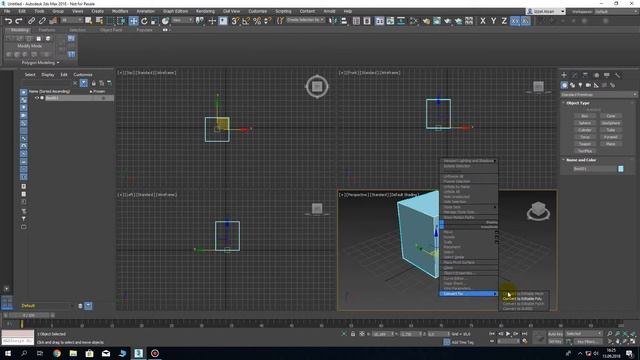Toggle visibility eye of Box001

(x=37, y=98)
